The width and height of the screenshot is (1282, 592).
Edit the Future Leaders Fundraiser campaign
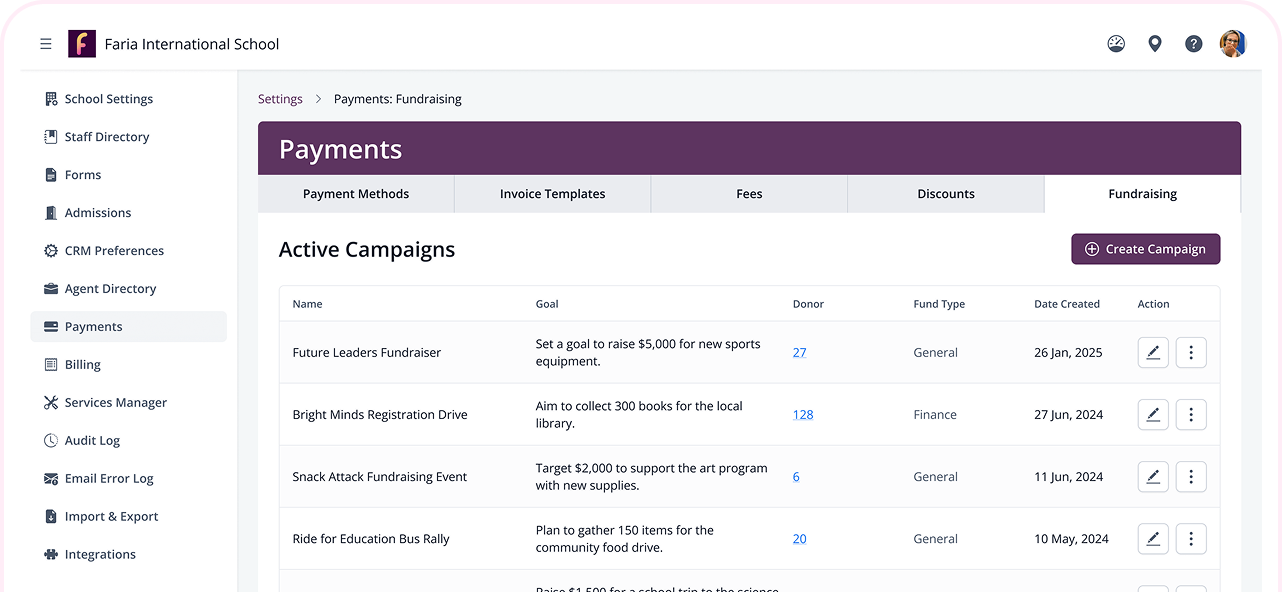1153,353
